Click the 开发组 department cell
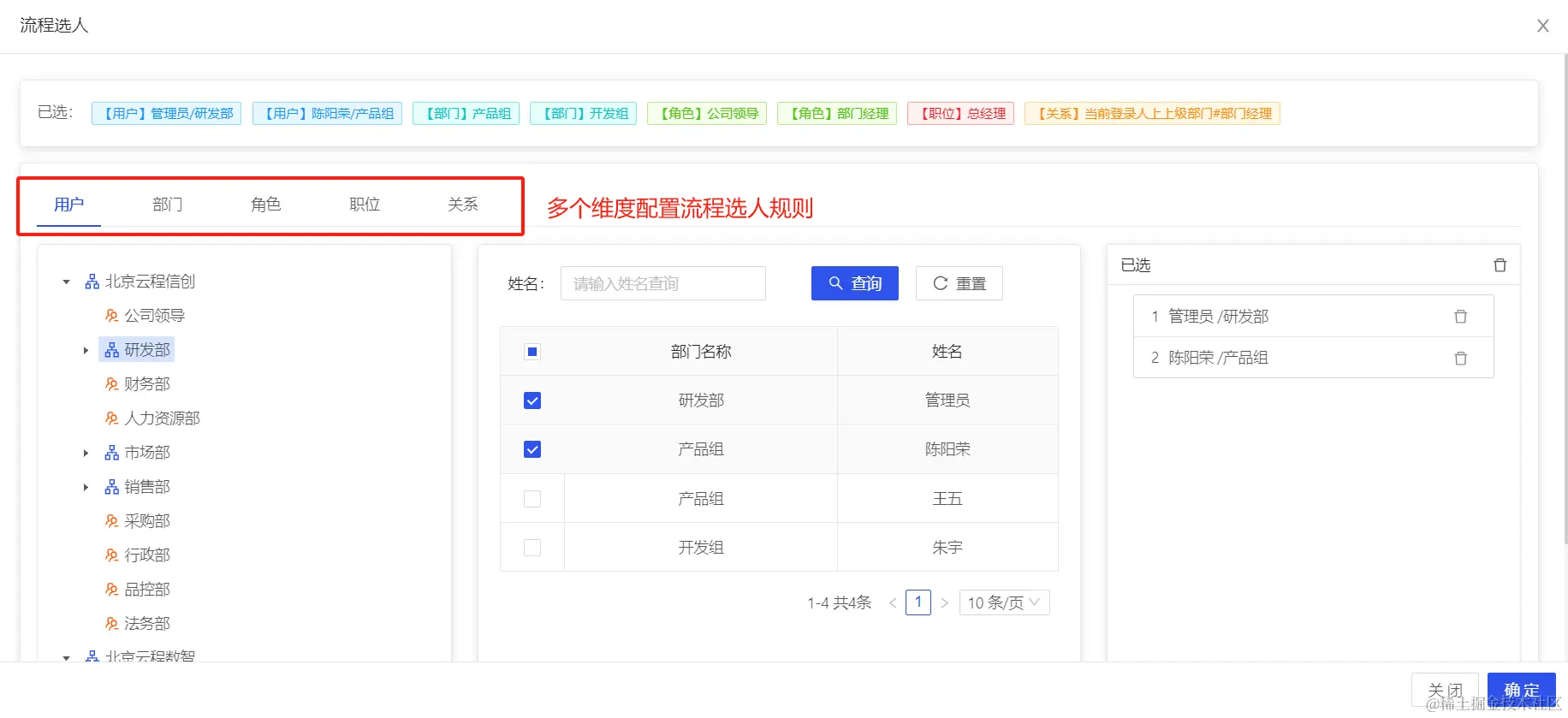1568x718 pixels. pos(701,548)
